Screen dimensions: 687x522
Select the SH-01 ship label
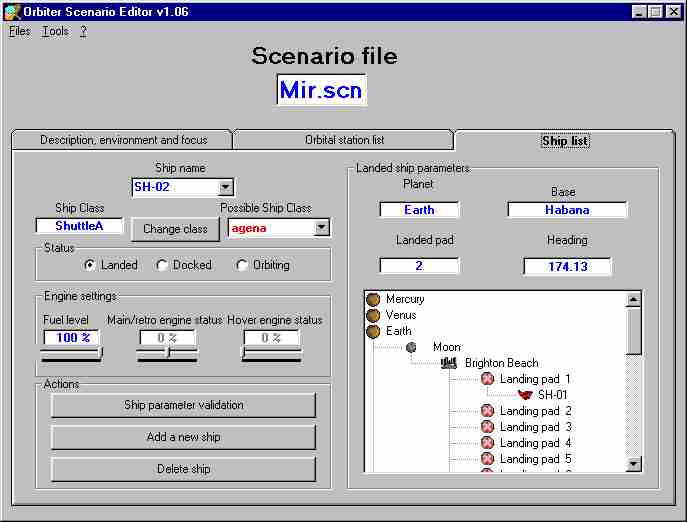point(552,395)
